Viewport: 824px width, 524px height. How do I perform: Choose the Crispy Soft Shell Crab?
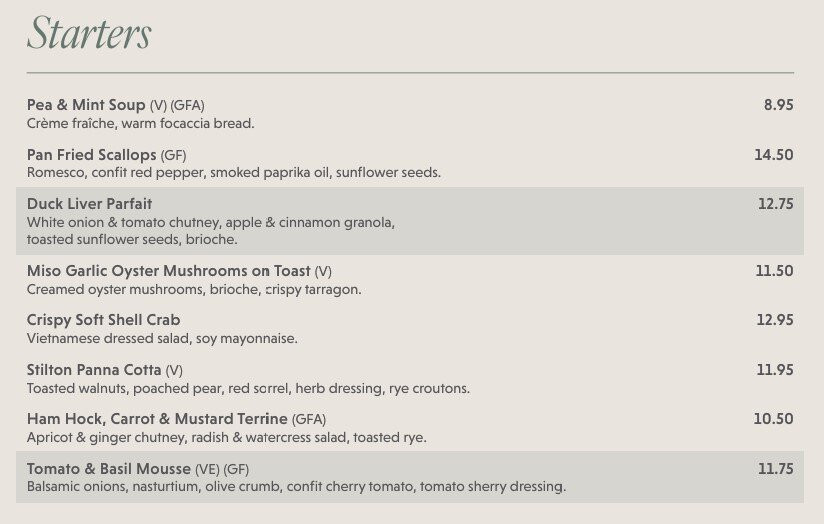tap(104, 320)
